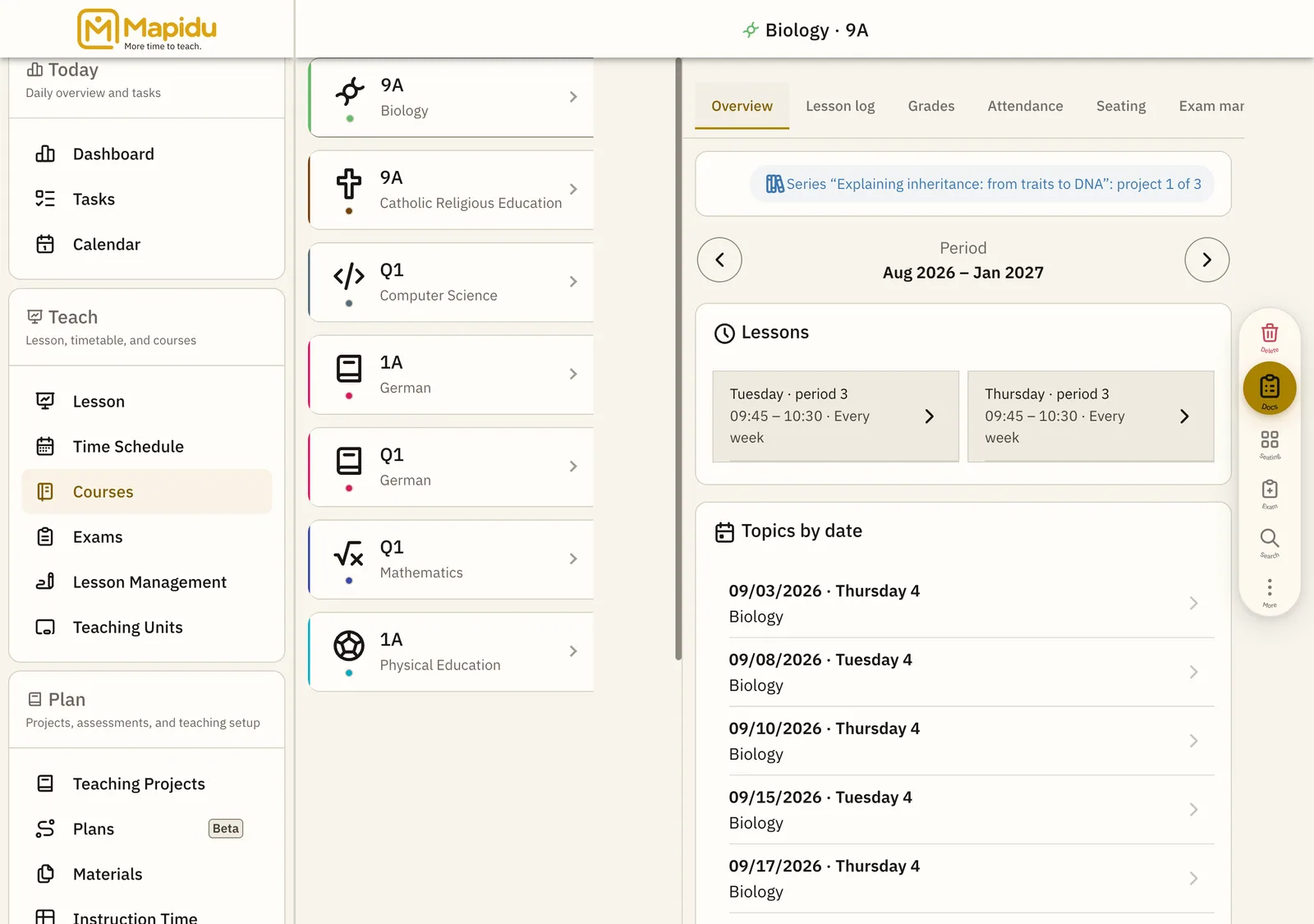This screenshot has height=924, width=1314.
Task: Select the Courses menu item
Action: click(147, 492)
